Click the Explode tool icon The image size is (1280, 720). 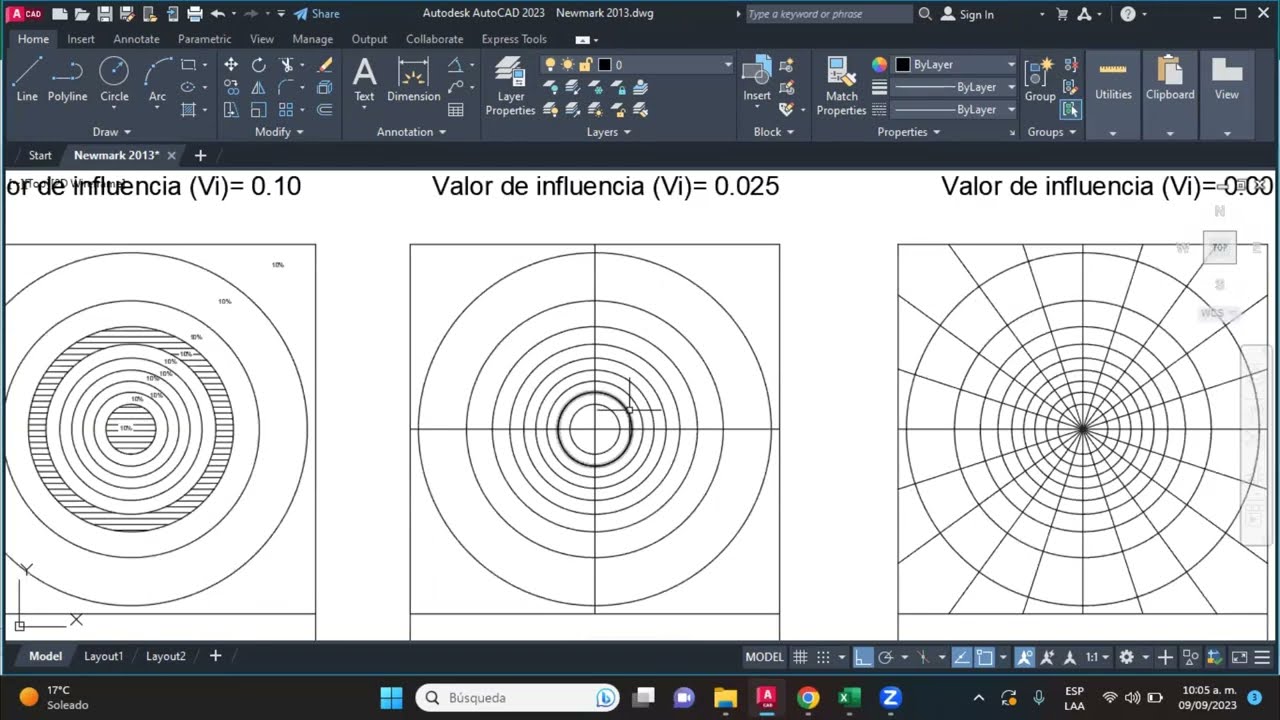324,87
